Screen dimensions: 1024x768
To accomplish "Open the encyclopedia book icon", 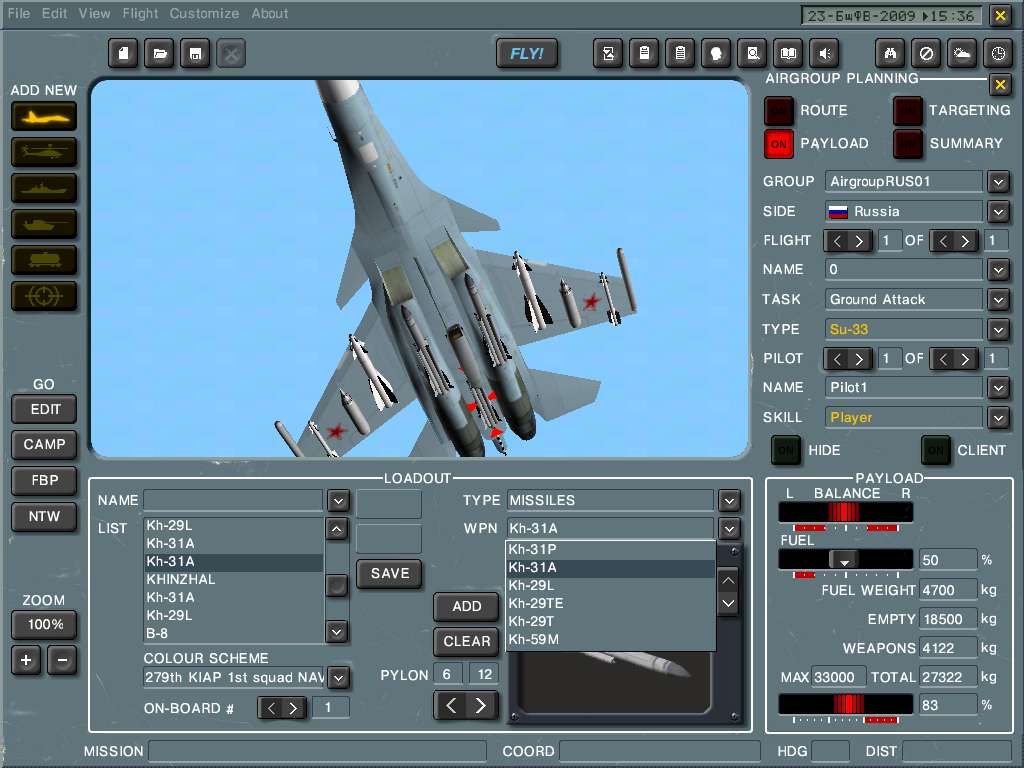I will [x=789, y=53].
